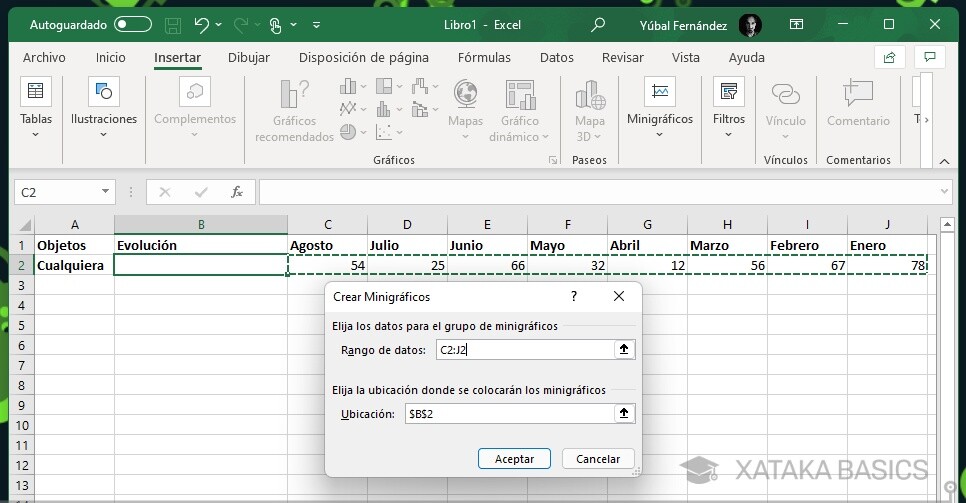Expand the Minigráficos group

click(x=660, y=108)
